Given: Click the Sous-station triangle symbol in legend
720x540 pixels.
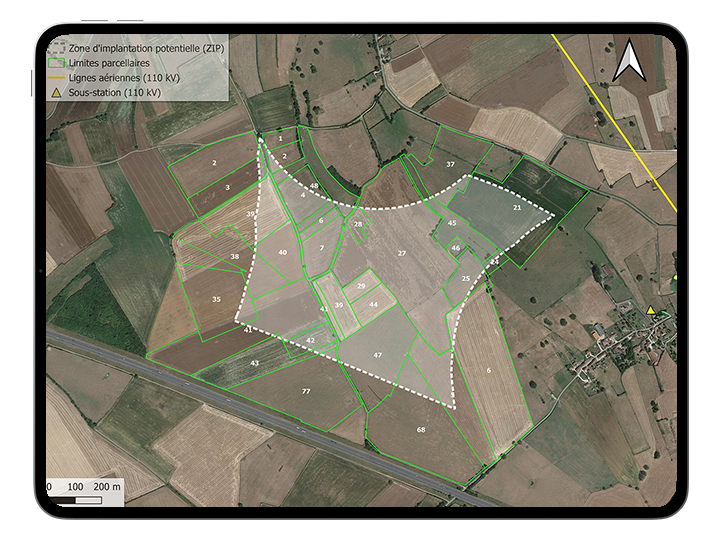Looking at the screenshot, I should click(x=56, y=92).
